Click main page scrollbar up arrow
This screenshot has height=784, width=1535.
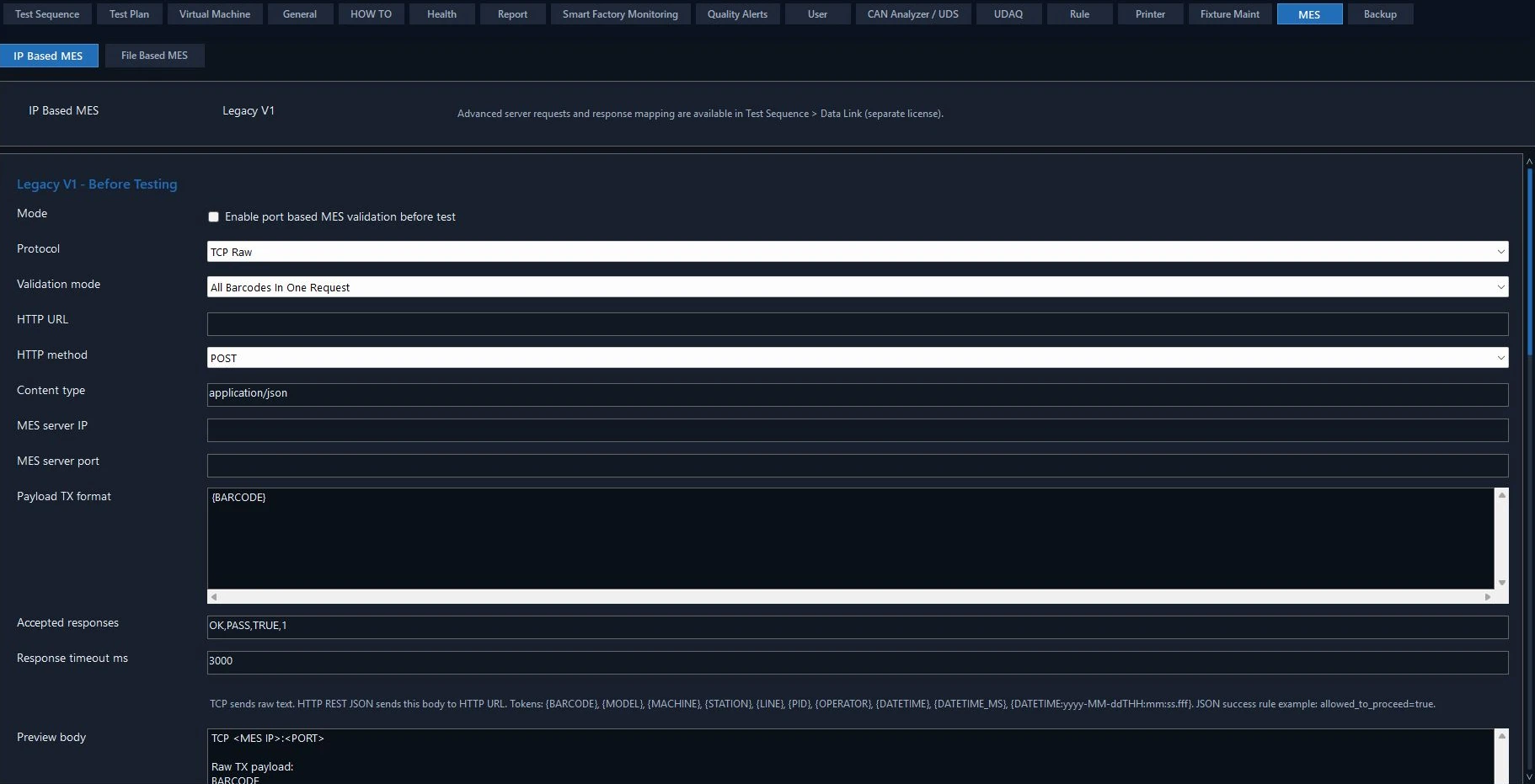(1529, 162)
